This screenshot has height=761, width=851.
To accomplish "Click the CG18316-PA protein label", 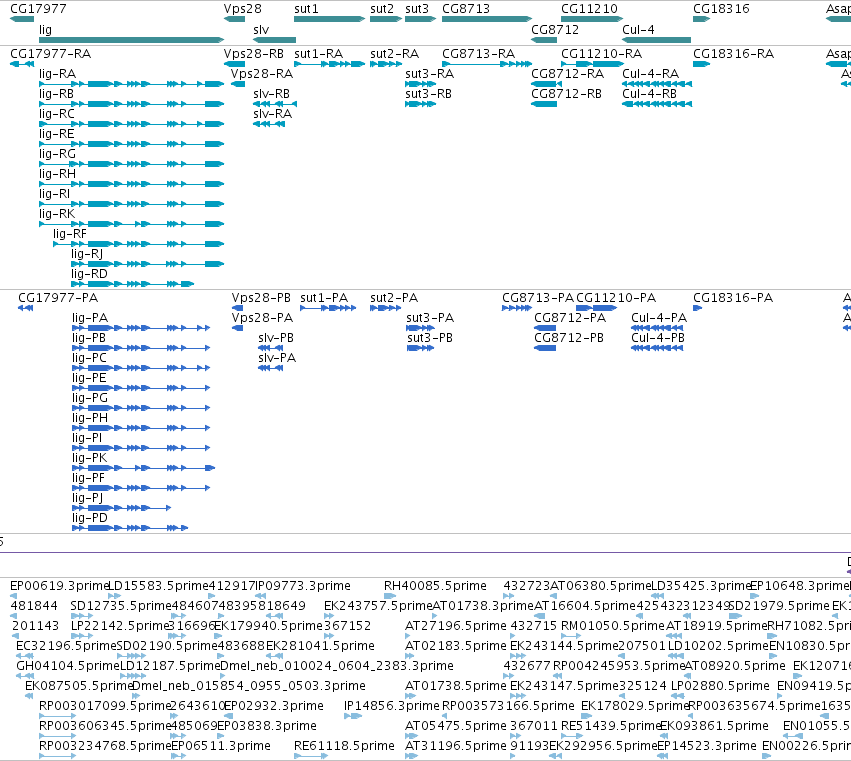I will point(733,298).
